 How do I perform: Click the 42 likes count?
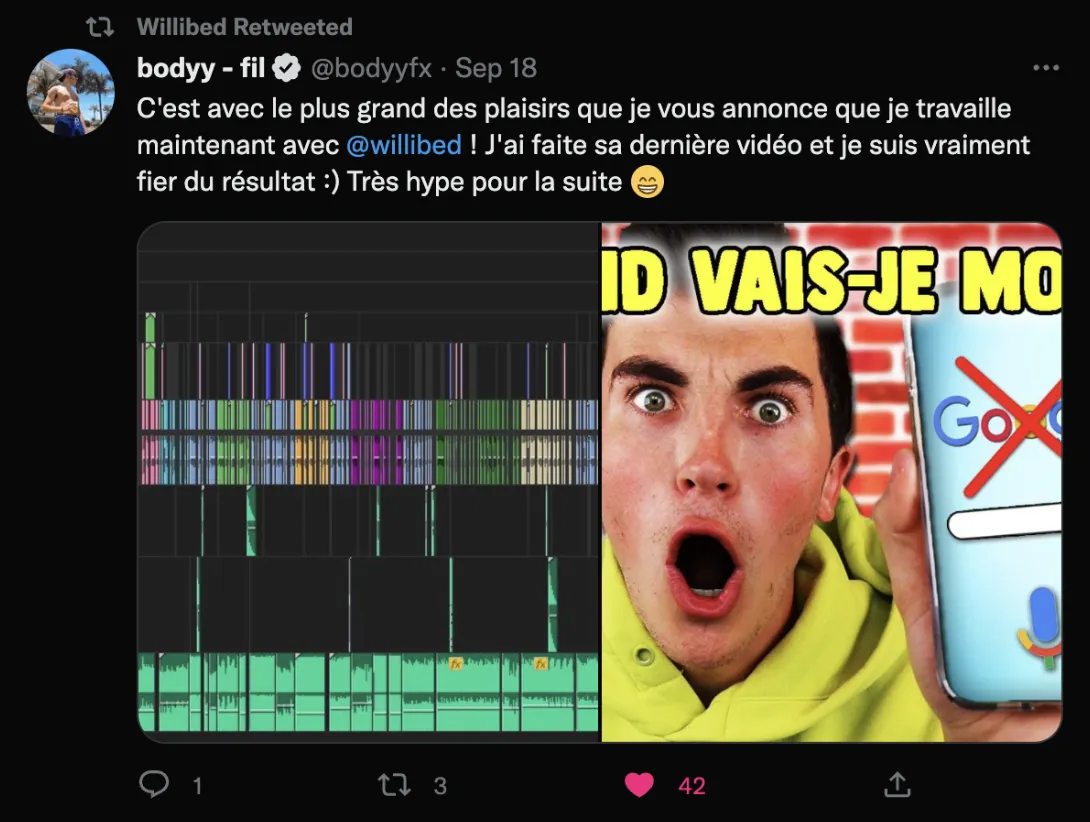click(692, 786)
